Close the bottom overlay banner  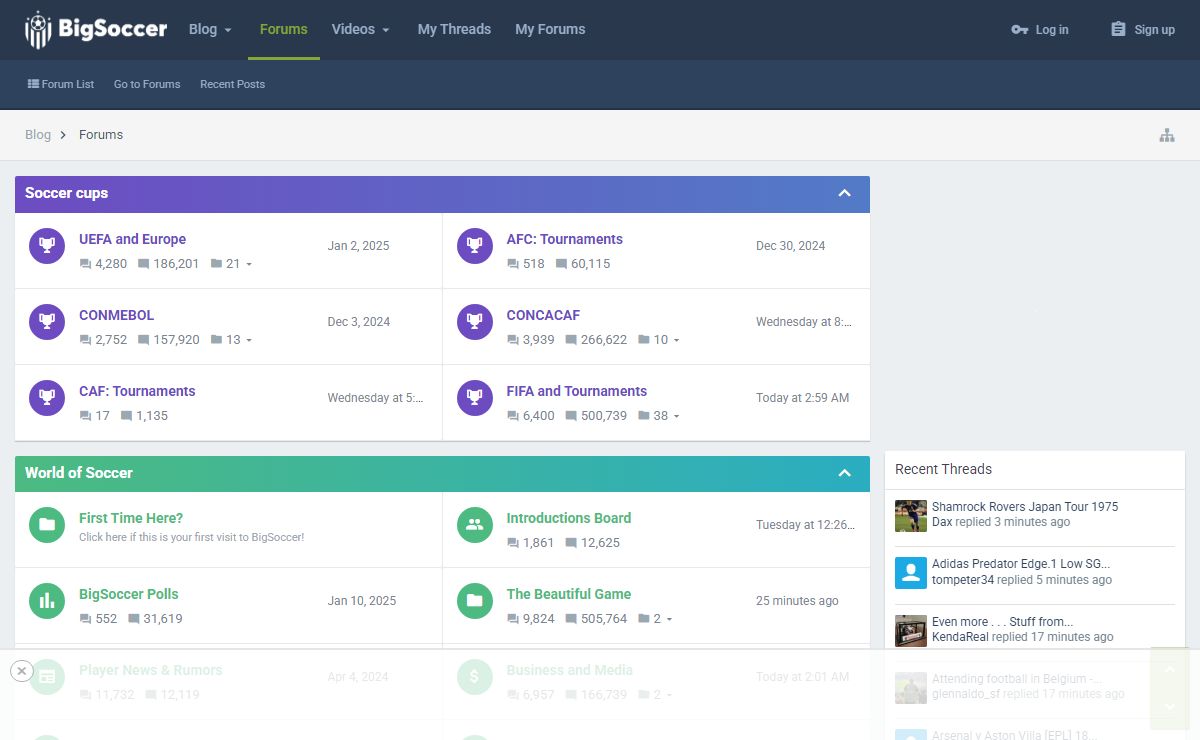point(22,671)
